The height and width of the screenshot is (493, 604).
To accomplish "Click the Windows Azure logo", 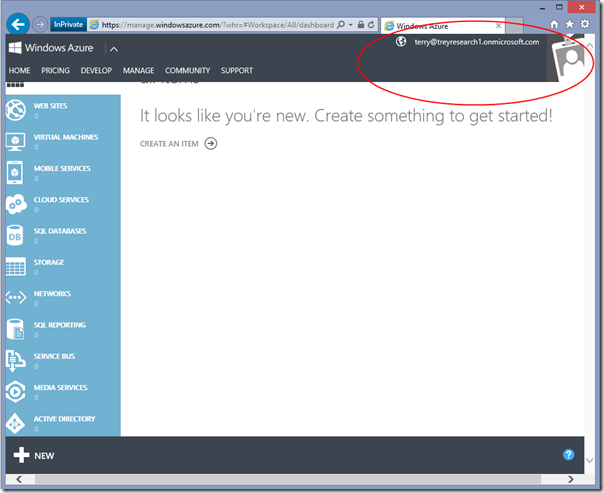I will 51,48.
